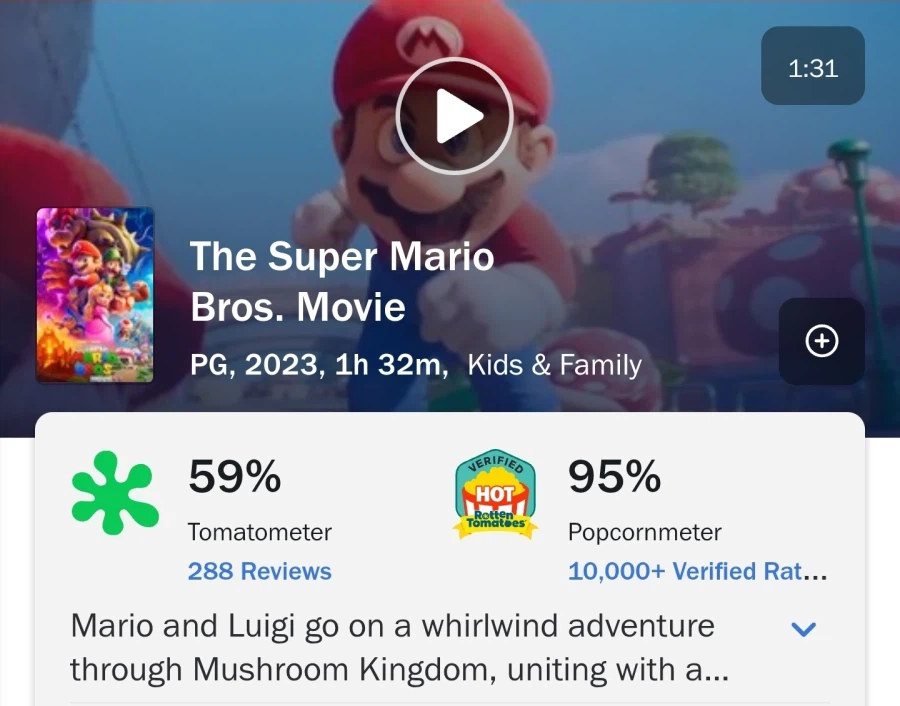Click the movie title text
Screen dimensions: 900x706
pos(342,282)
